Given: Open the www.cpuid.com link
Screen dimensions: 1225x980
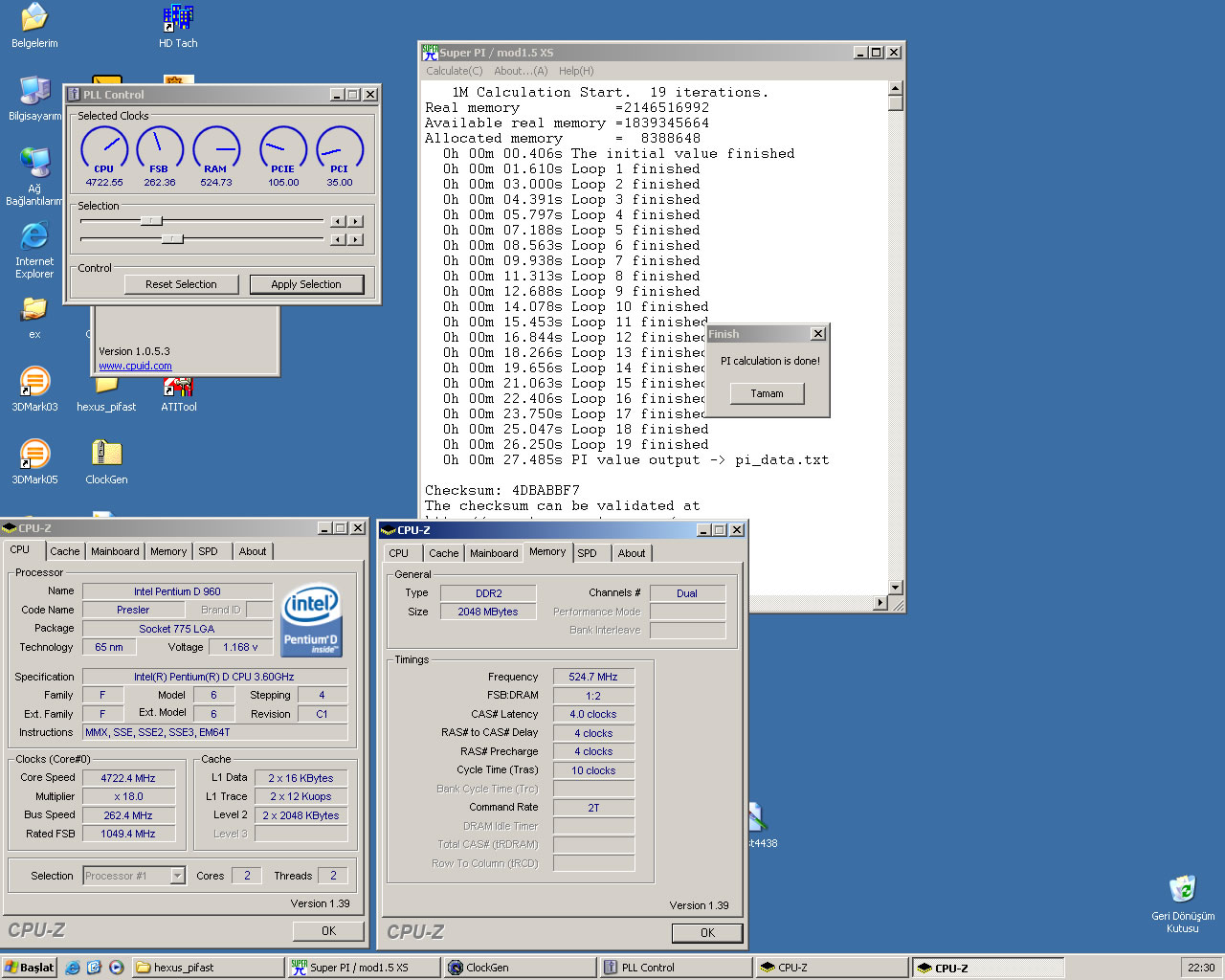Looking at the screenshot, I should coord(135,366).
